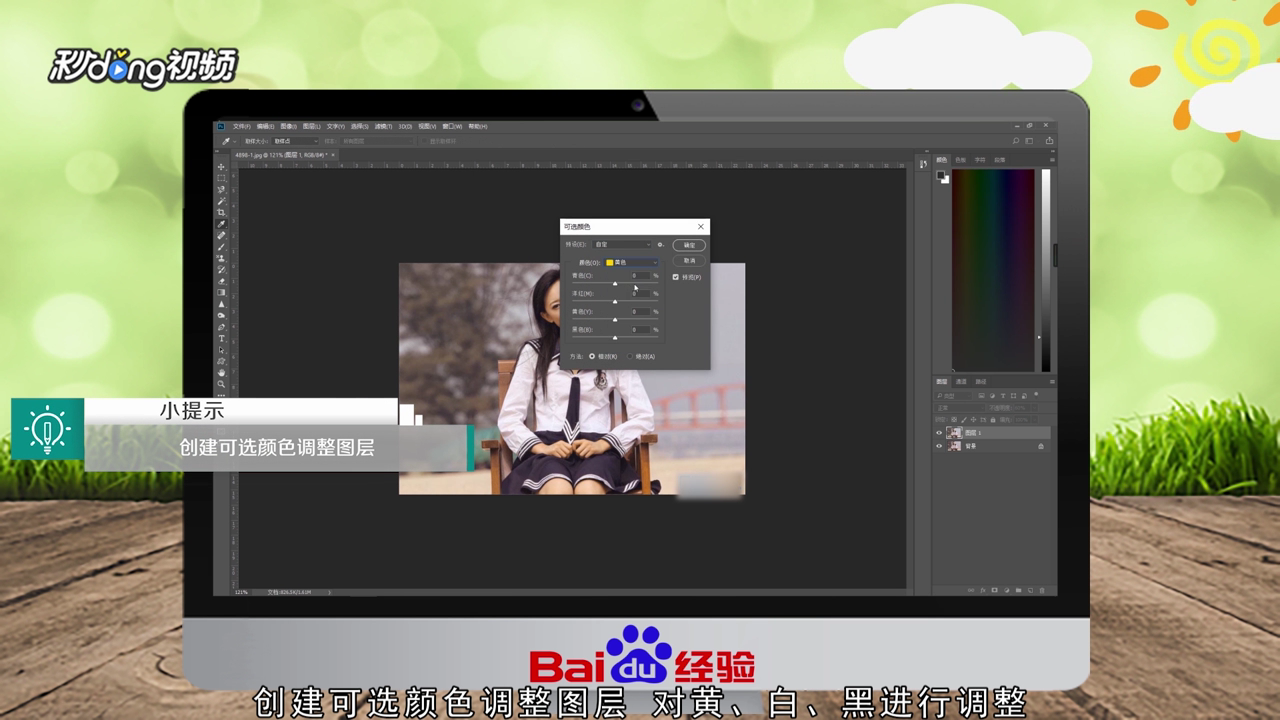Close the 可选颜色 dialog
This screenshot has height=720, width=1280.
tap(701, 227)
